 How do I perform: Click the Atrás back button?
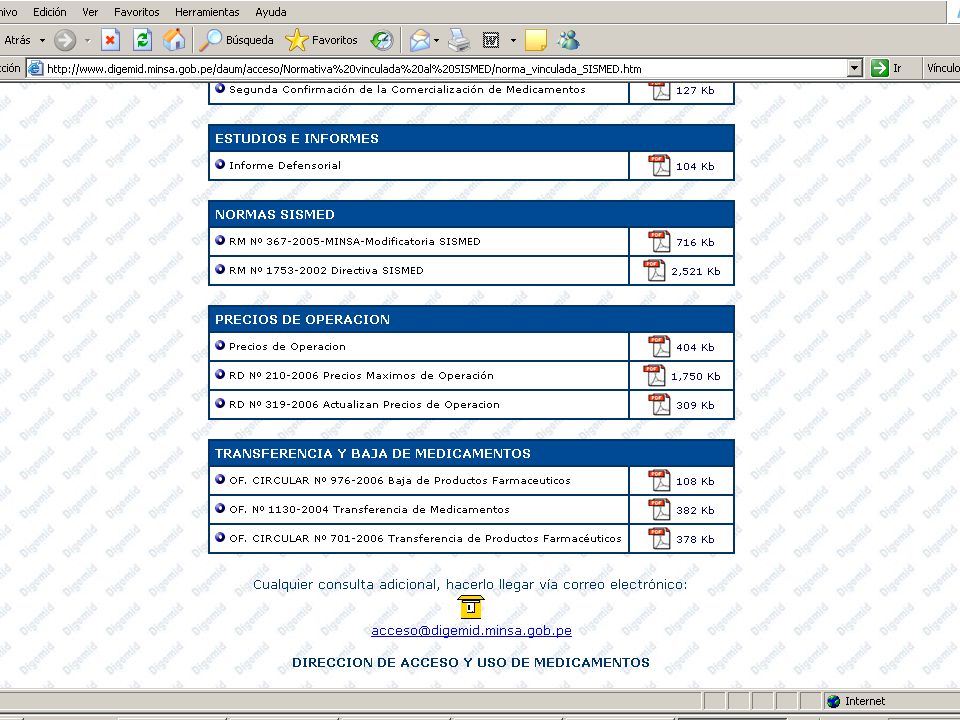(x=16, y=40)
